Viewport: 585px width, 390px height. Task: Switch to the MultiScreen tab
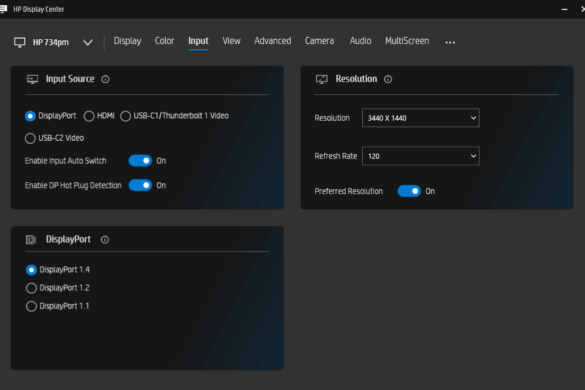[x=407, y=41]
